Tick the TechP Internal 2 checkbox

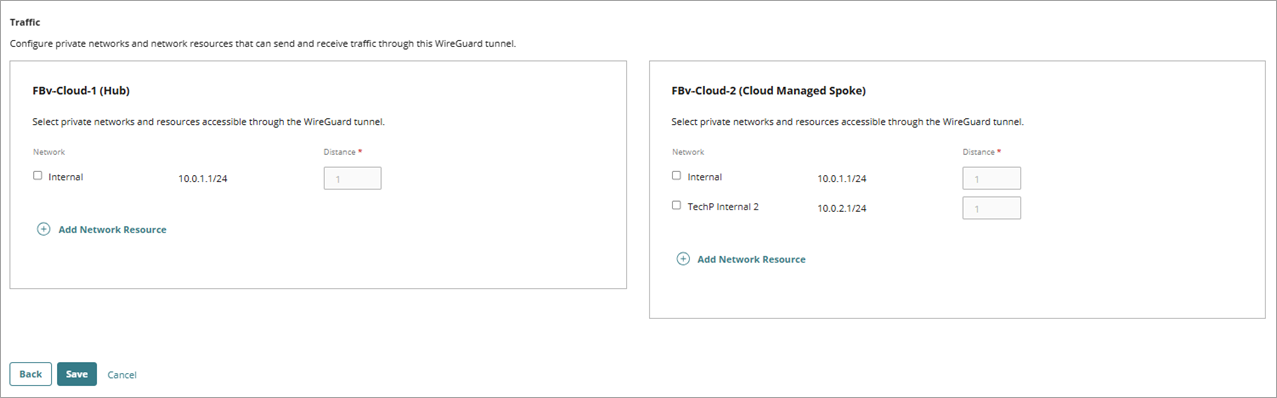(676, 206)
